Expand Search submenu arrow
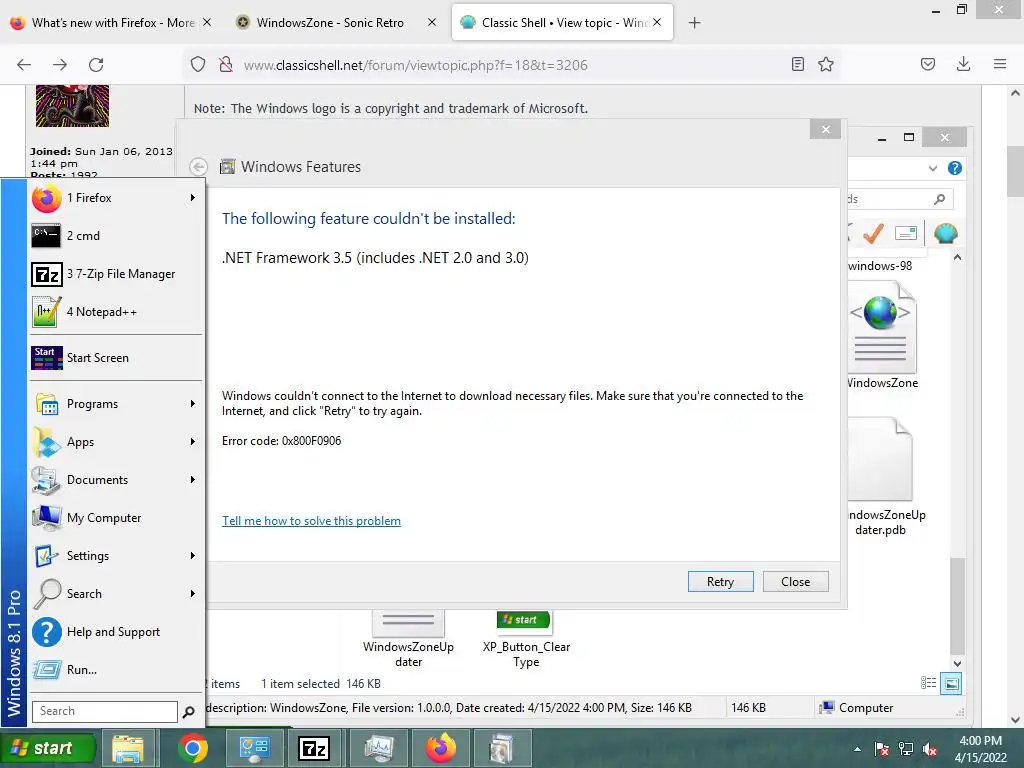The height and width of the screenshot is (768, 1024). (193, 594)
